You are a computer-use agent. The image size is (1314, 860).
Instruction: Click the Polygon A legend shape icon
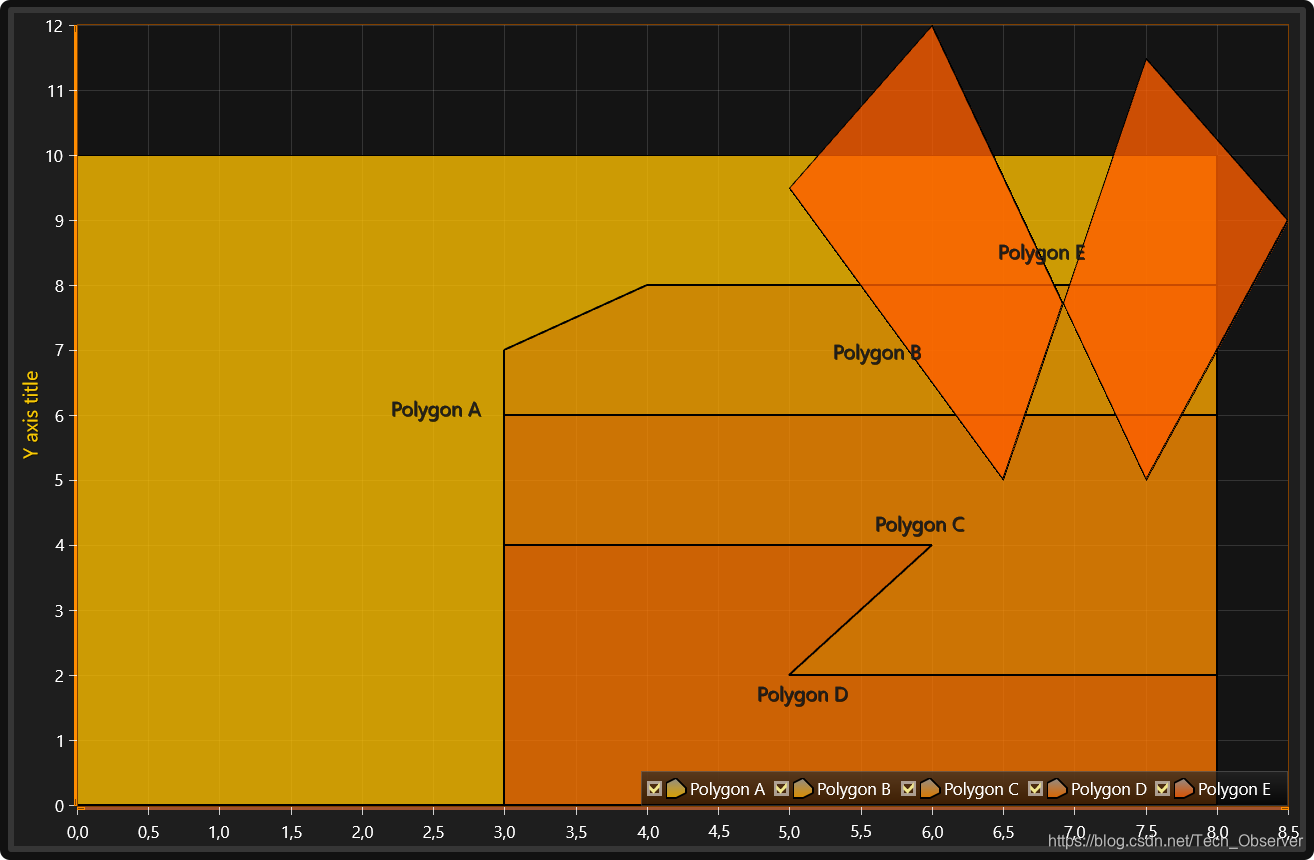(x=675, y=788)
